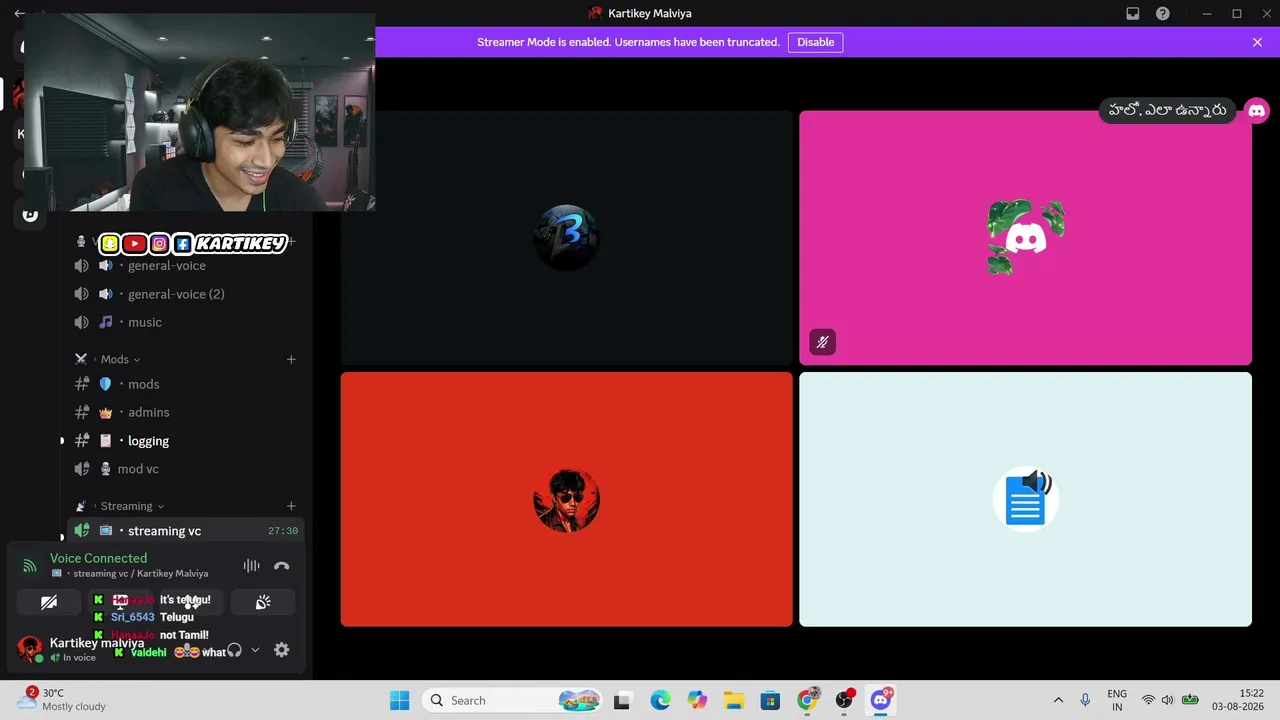The image size is (1280, 720).
Task: Open Microsoft Store from the taskbar
Action: (x=770, y=700)
